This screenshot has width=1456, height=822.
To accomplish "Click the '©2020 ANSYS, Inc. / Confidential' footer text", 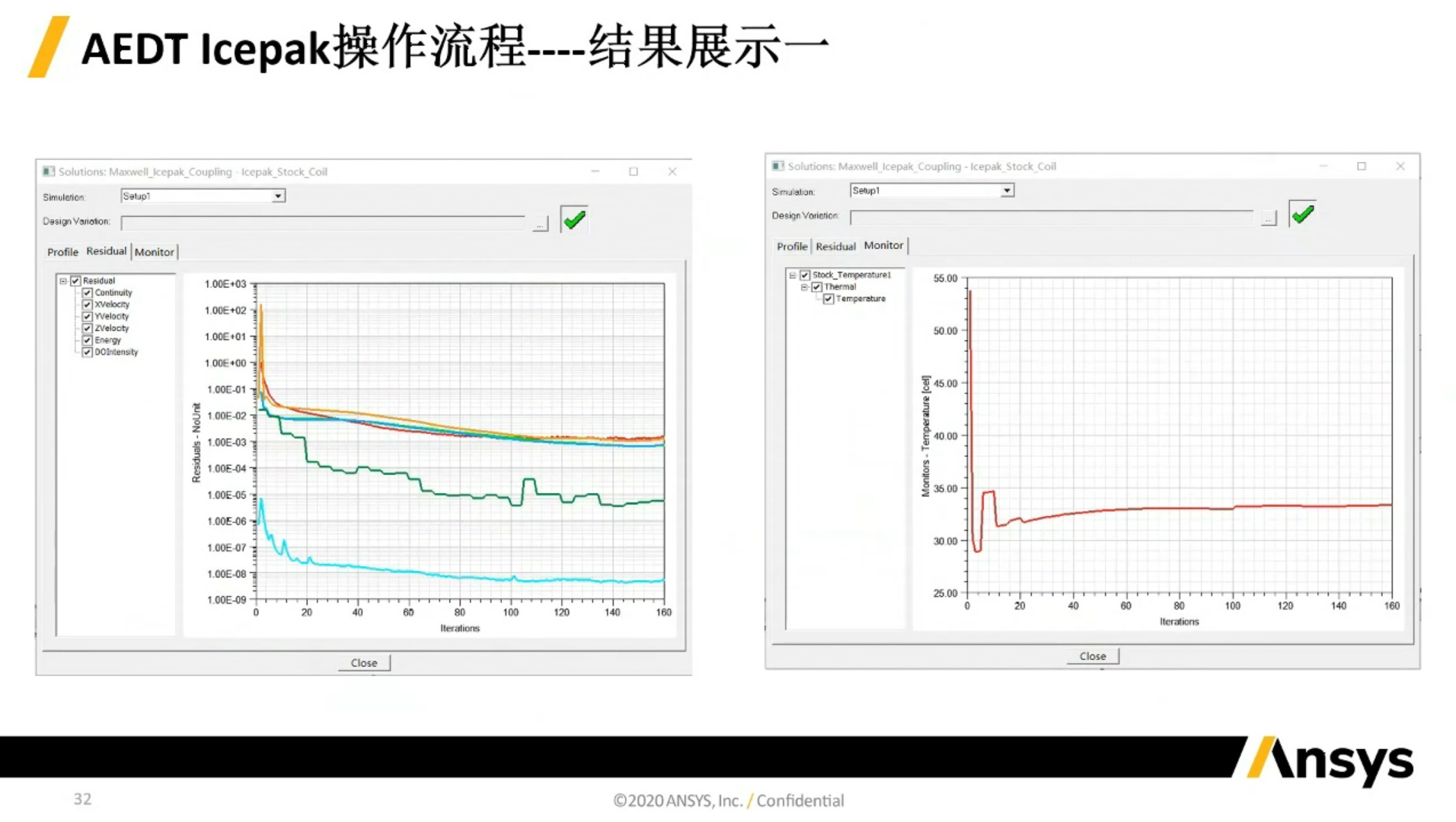I will pyautogui.click(x=729, y=801).
